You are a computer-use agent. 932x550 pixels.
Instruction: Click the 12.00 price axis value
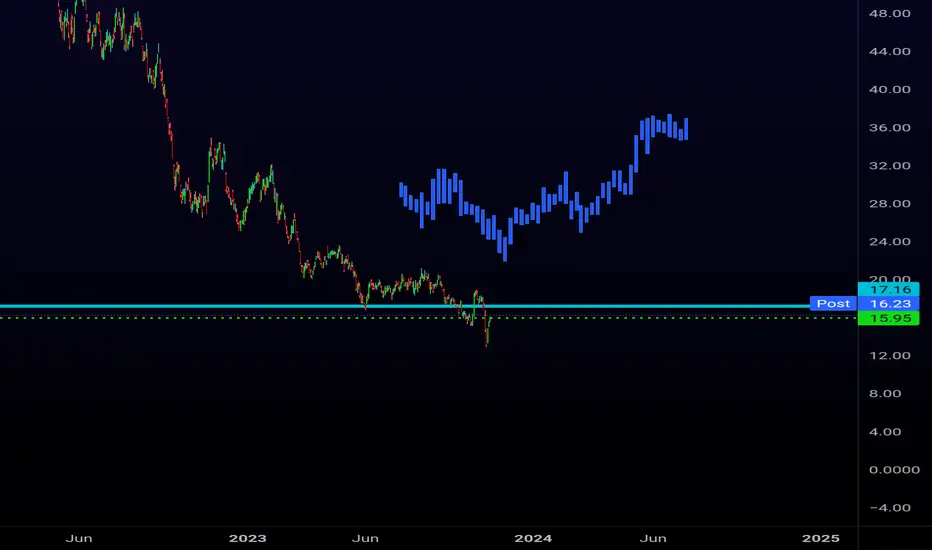pyautogui.click(x=889, y=356)
